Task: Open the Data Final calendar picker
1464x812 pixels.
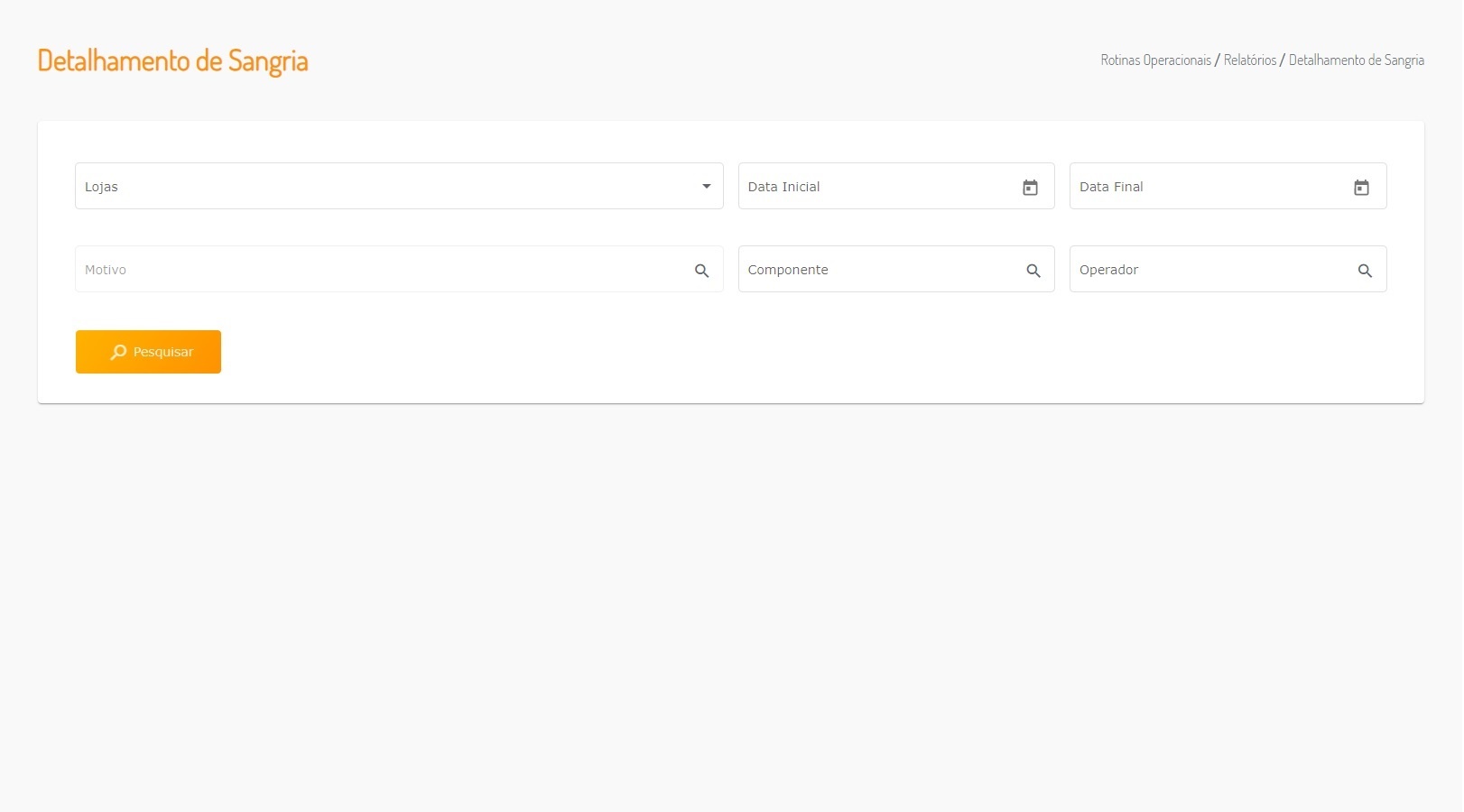Action: tap(1361, 188)
